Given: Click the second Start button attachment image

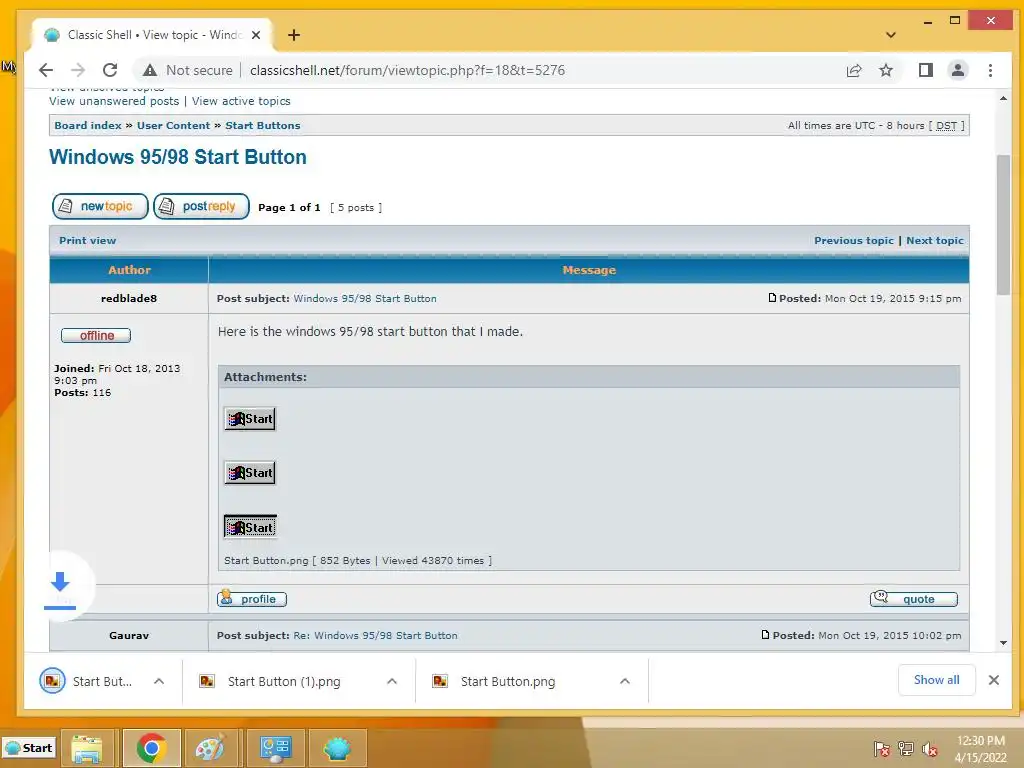Looking at the screenshot, I should pyautogui.click(x=249, y=473).
